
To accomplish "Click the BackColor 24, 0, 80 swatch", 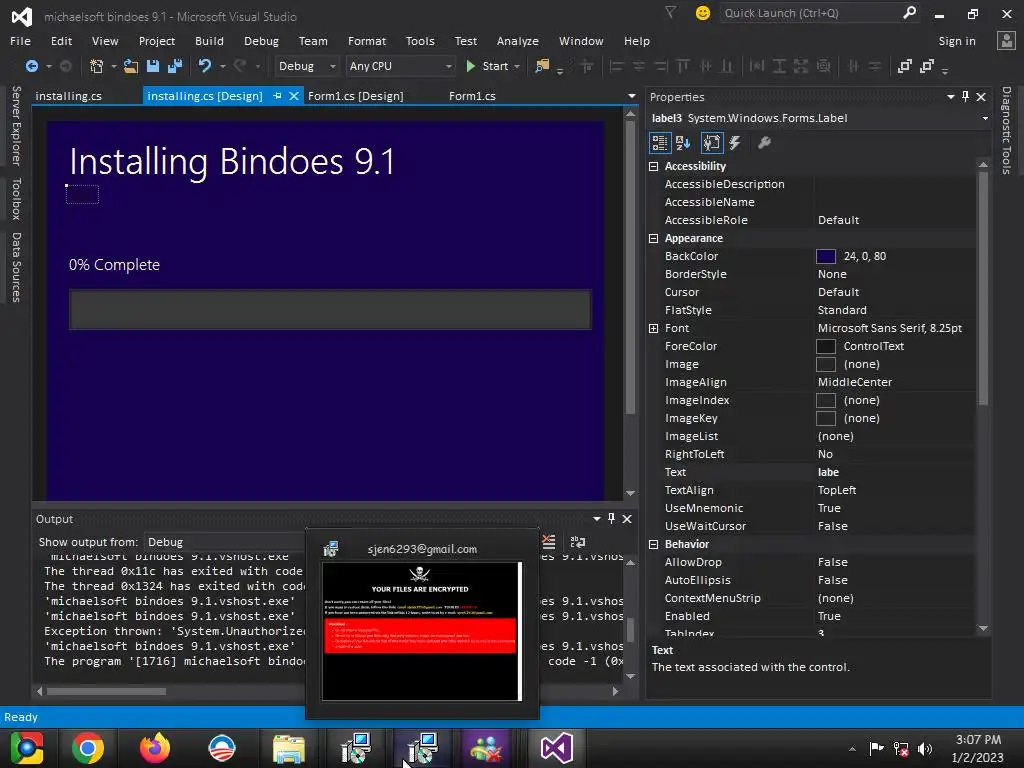I will coord(825,257).
